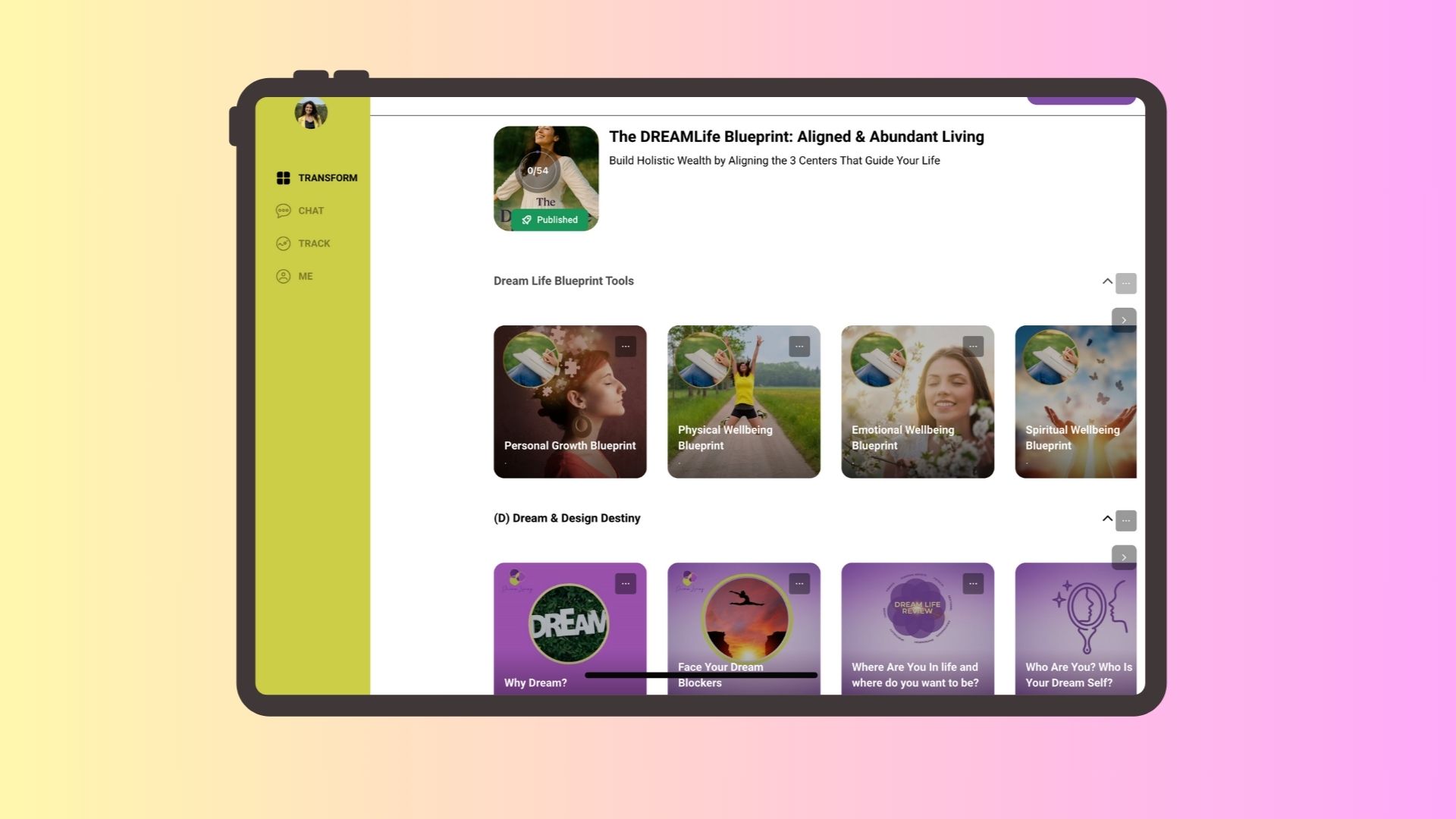Open options on Emotional Wellbeing Blueprint card
The height and width of the screenshot is (819, 1456).
tap(973, 347)
